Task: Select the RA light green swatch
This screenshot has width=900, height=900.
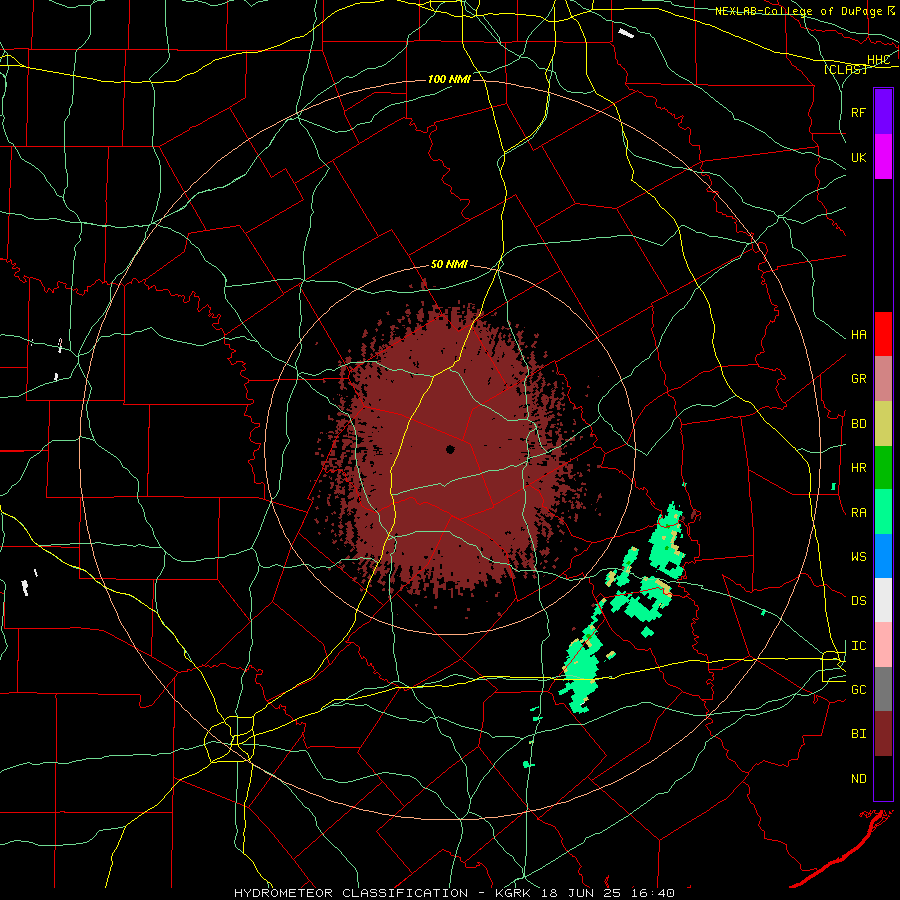Action: point(883,512)
